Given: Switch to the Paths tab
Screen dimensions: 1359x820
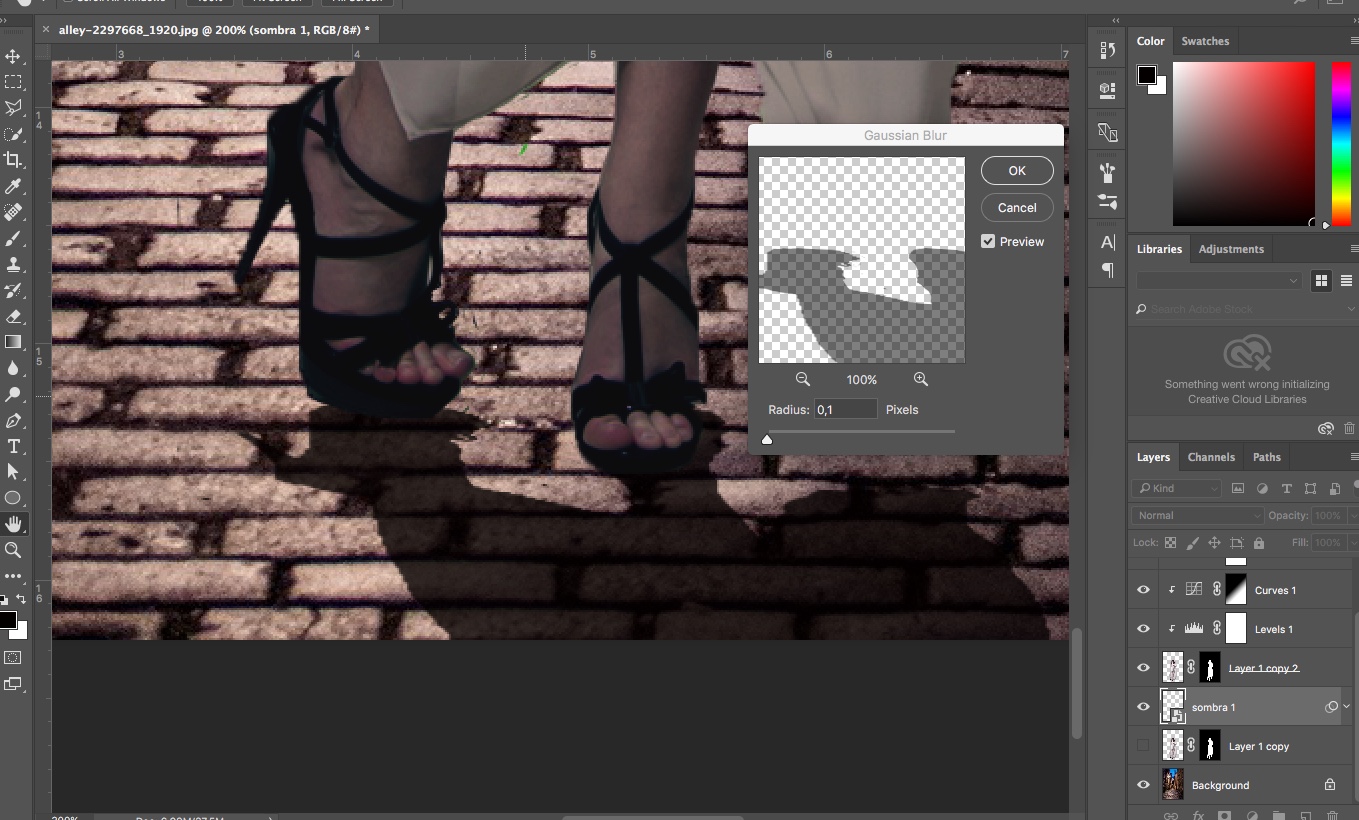Looking at the screenshot, I should pyautogui.click(x=1266, y=457).
